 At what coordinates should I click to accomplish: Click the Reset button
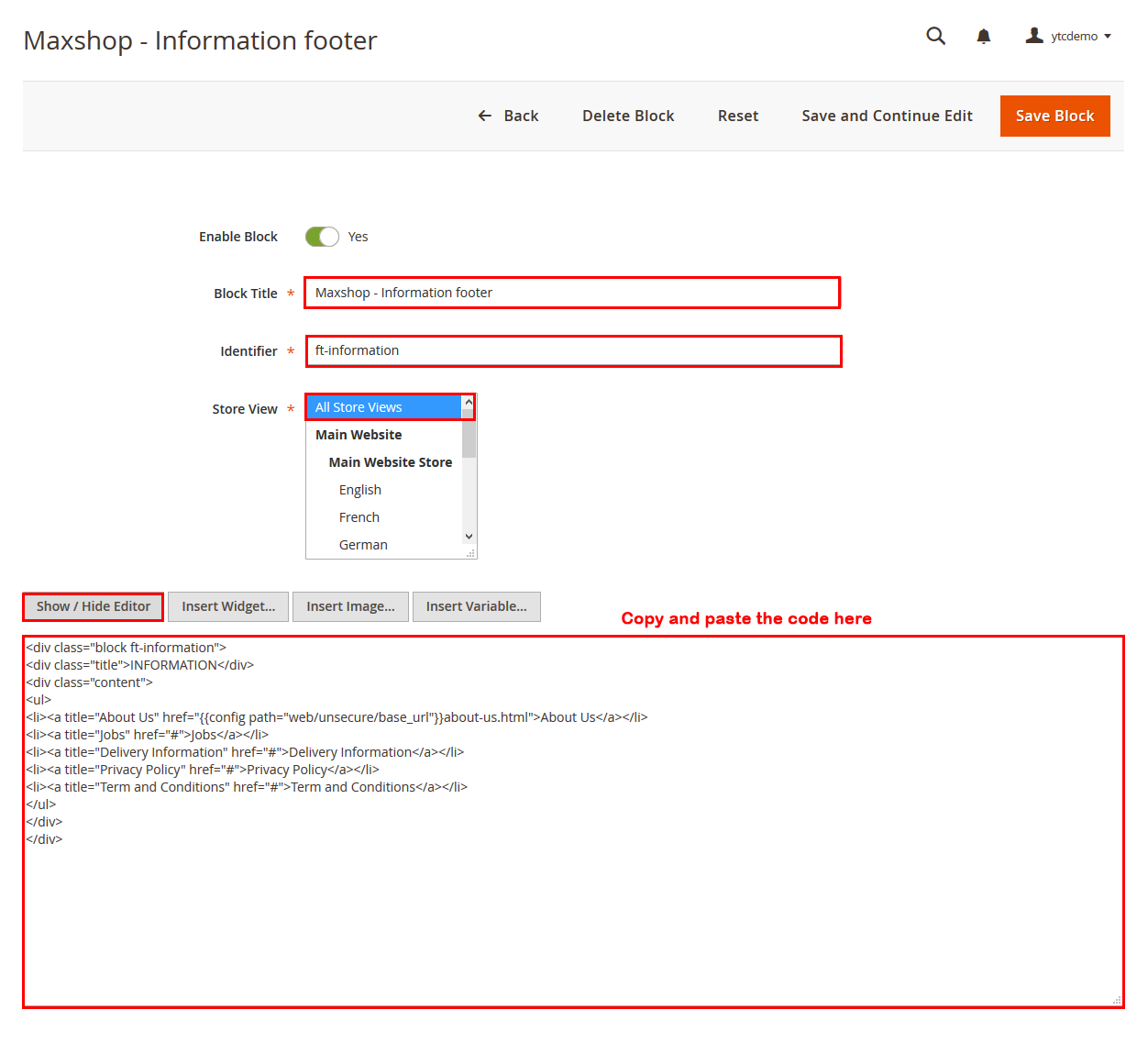(x=738, y=116)
